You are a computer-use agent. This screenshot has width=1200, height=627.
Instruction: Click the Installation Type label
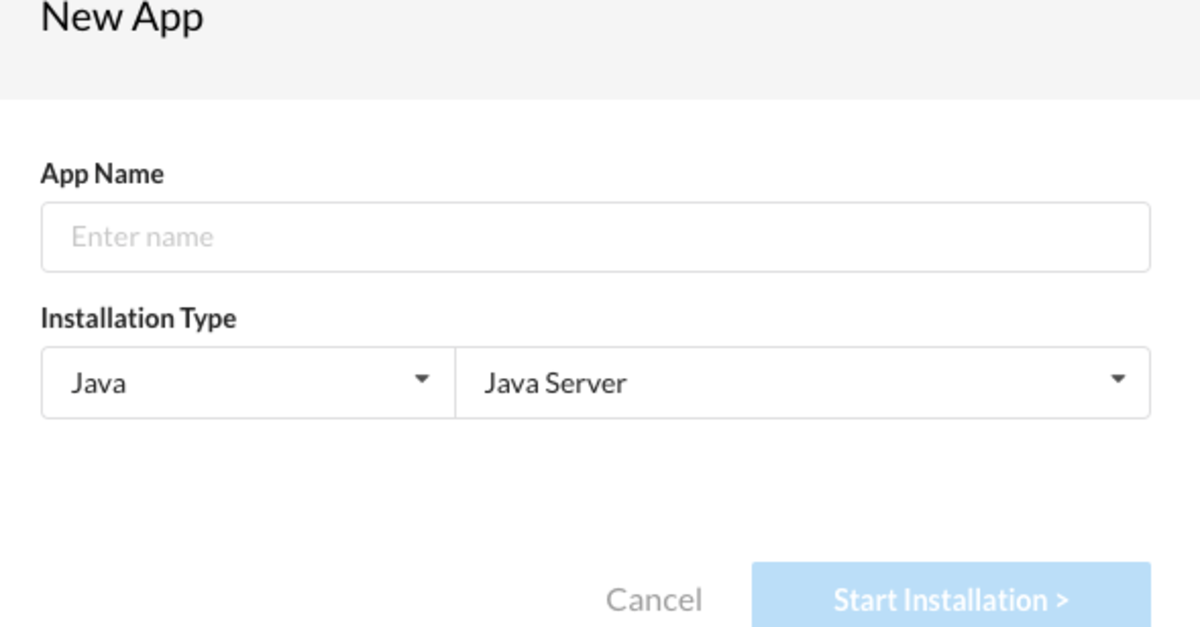tap(138, 318)
